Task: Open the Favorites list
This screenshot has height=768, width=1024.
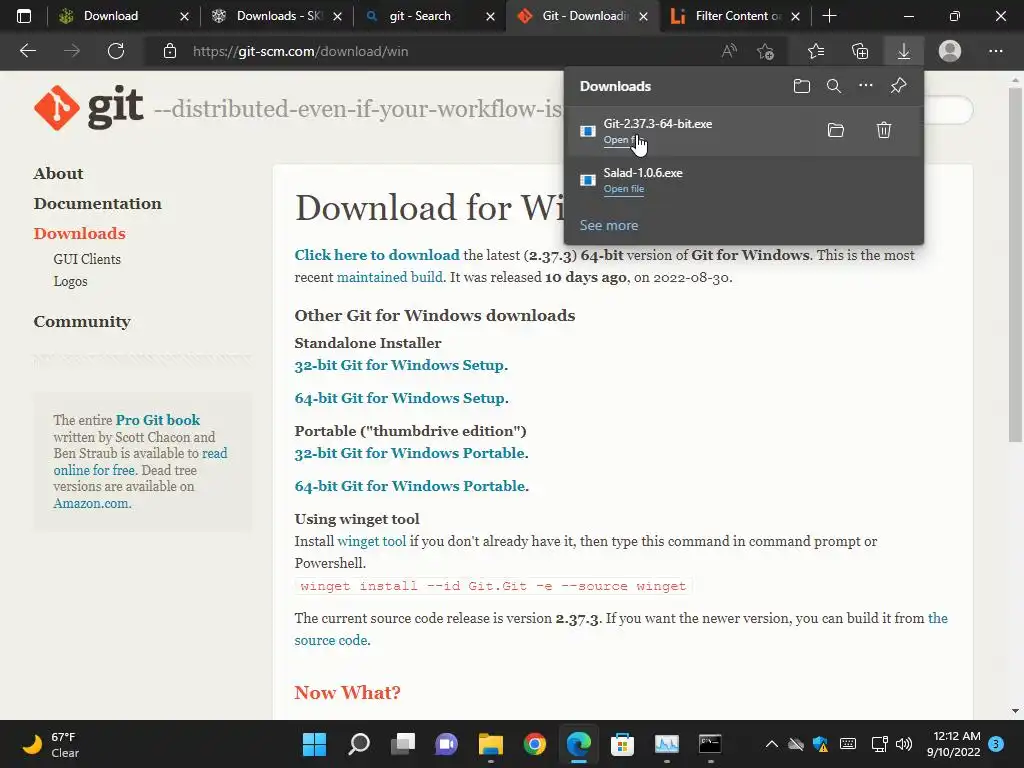Action: [x=816, y=51]
